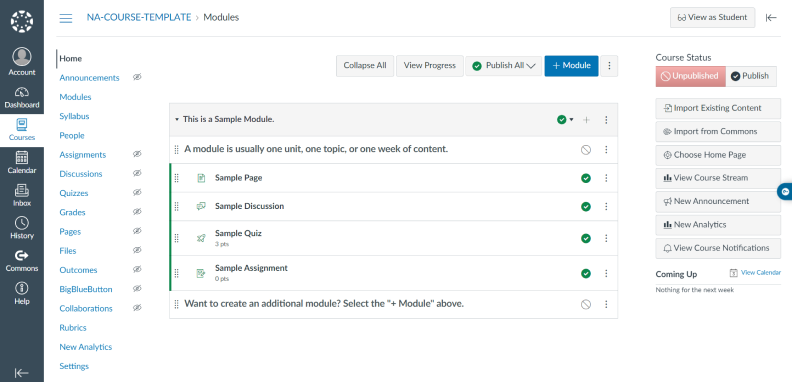Screen dimensions: 792x382
Task: Open Rubrics in course navigation
Action: 73,327
